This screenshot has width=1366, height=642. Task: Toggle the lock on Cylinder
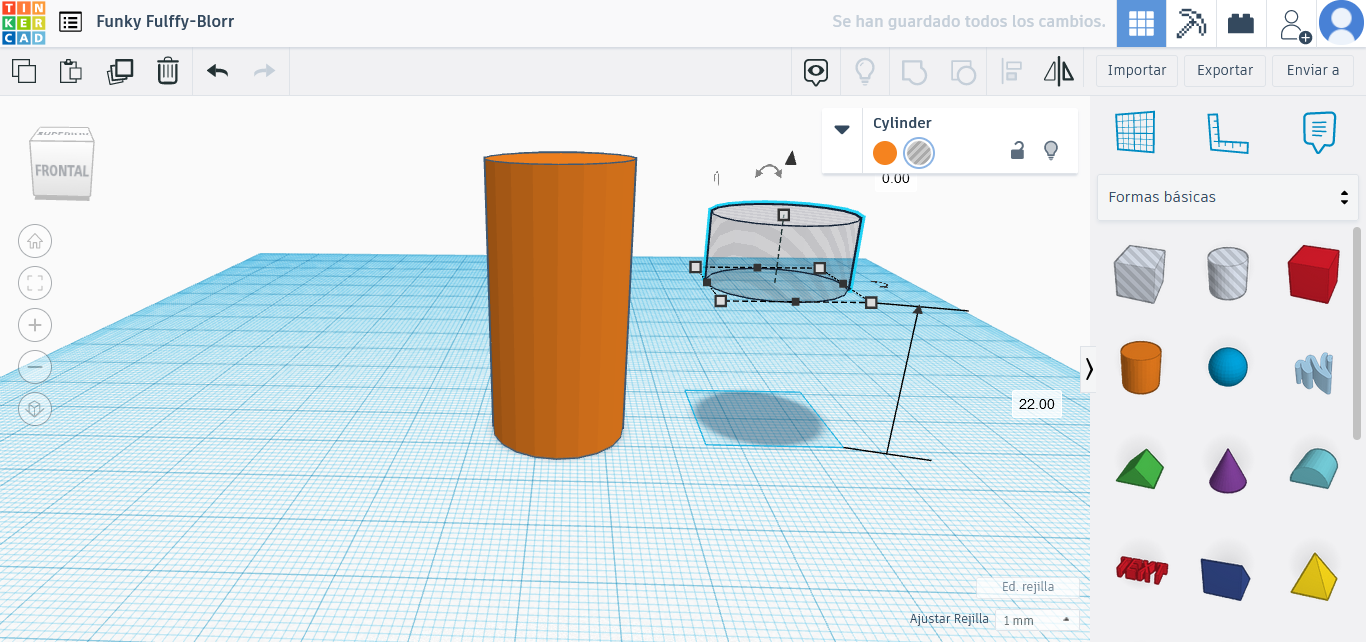(1017, 150)
